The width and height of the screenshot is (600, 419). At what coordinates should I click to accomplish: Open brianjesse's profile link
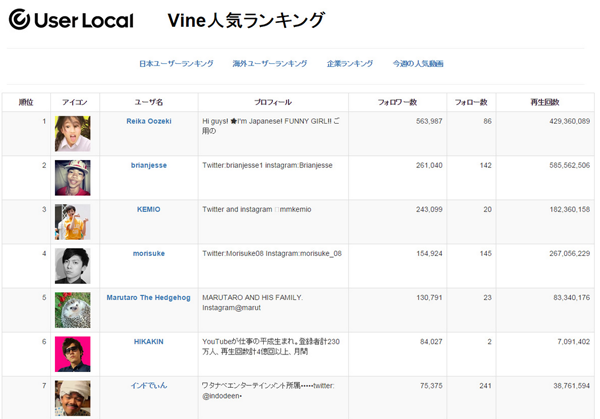pyautogui.click(x=149, y=165)
